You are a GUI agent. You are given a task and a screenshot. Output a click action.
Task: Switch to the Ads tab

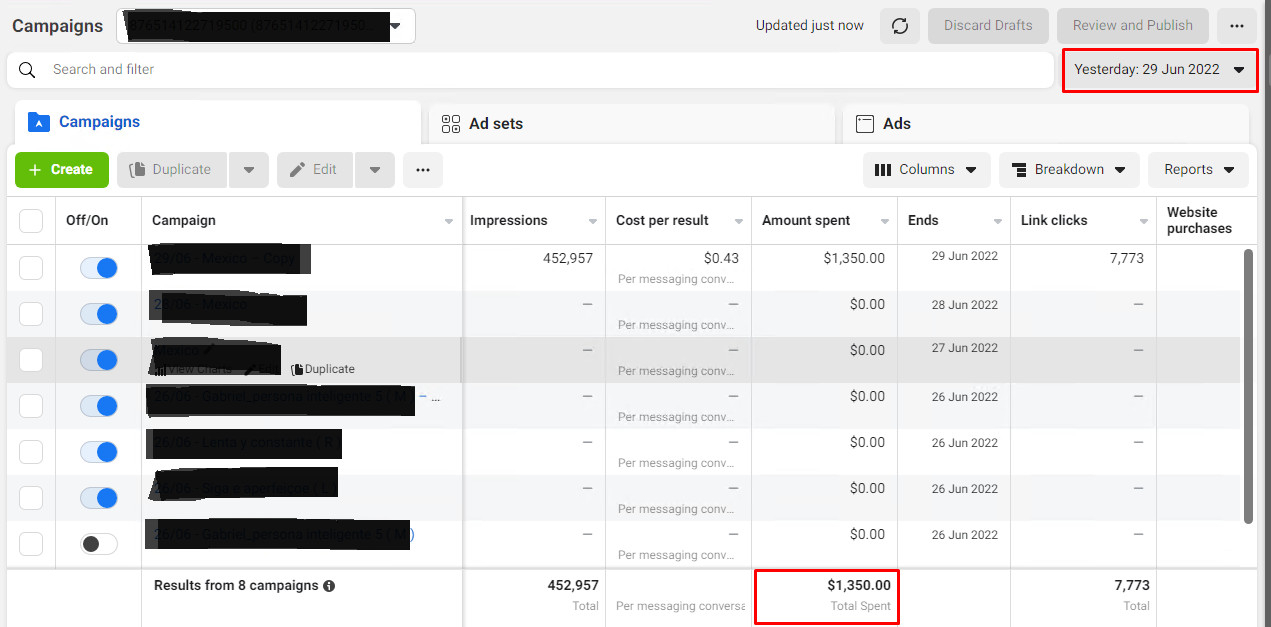pyautogui.click(x=1046, y=124)
